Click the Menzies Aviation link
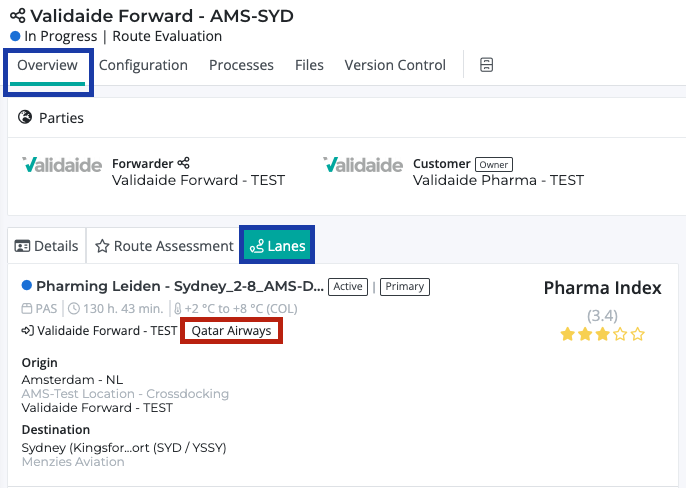686x488 pixels. pyautogui.click(x=73, y=462)
